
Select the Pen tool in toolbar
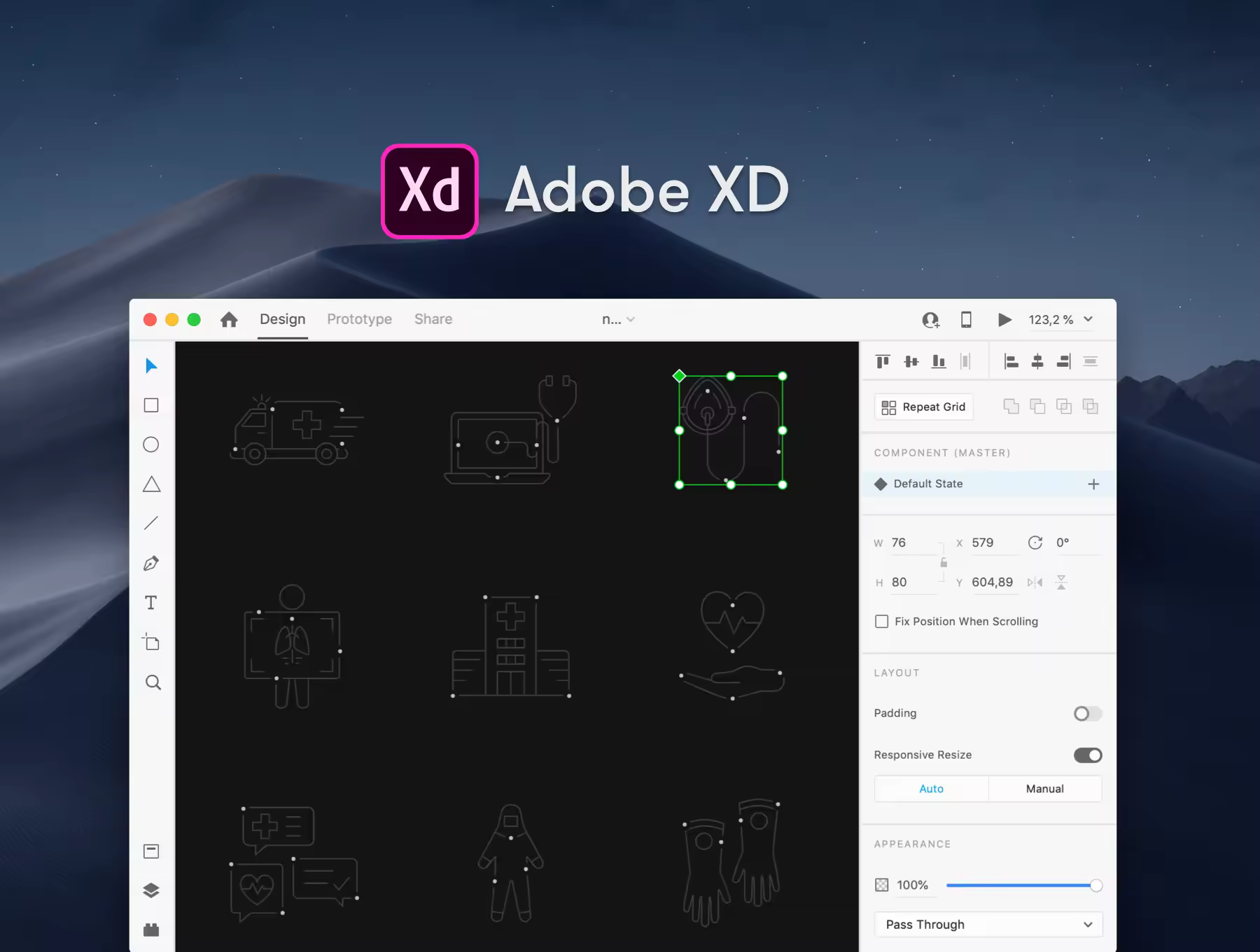(x=151, y=563)
